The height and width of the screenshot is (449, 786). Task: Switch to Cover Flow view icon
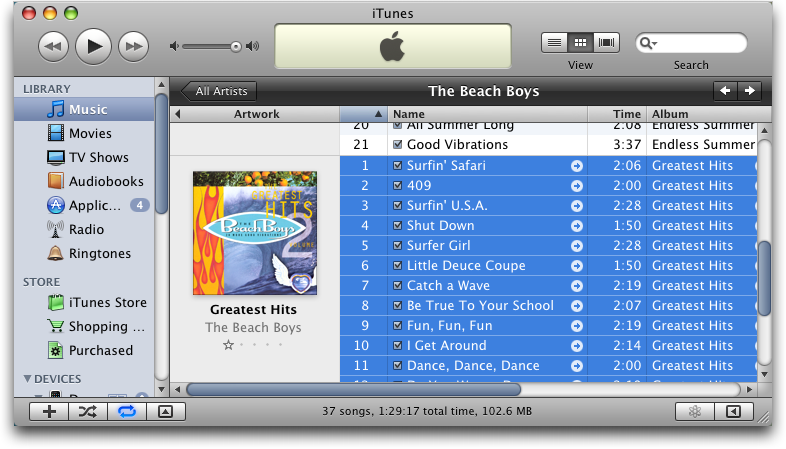point(607,43)
